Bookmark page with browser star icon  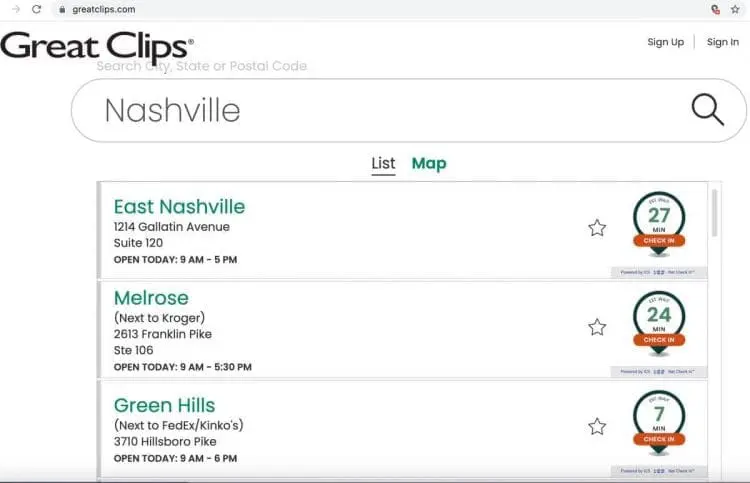tap(735, 9)
